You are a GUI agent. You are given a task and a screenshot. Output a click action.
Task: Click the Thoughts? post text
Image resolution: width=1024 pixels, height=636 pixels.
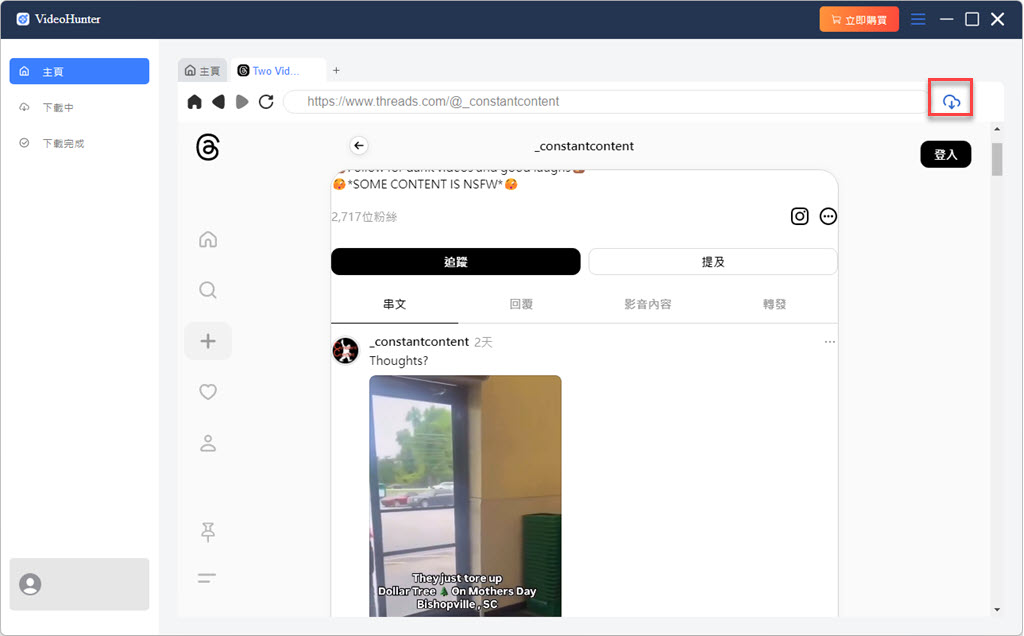[x=398, y=361]
